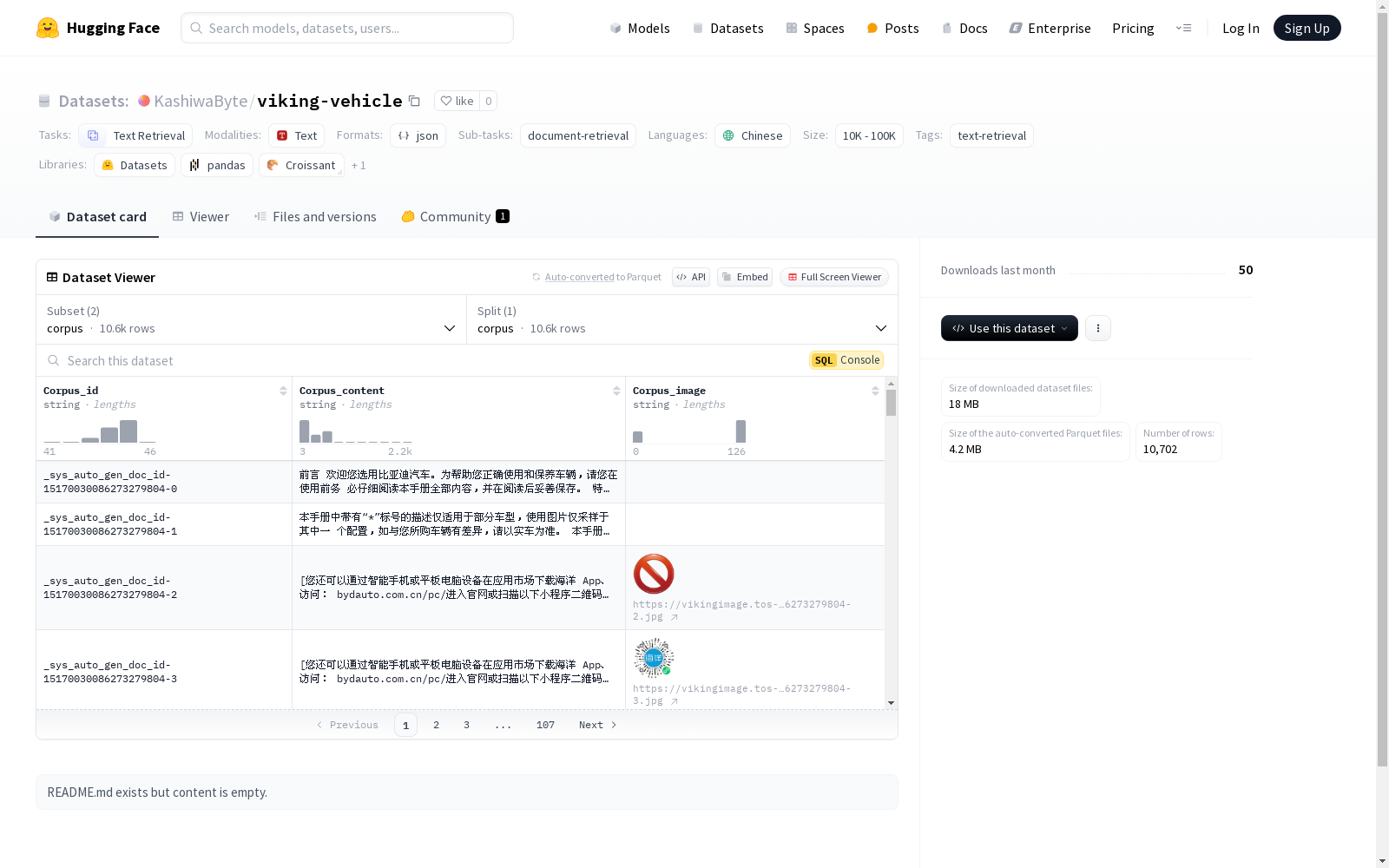Image resolution: width=1389 pixels, height=868 pixels.
Task: Expand the Subset corpus dropdown
Action: (251, 319)
